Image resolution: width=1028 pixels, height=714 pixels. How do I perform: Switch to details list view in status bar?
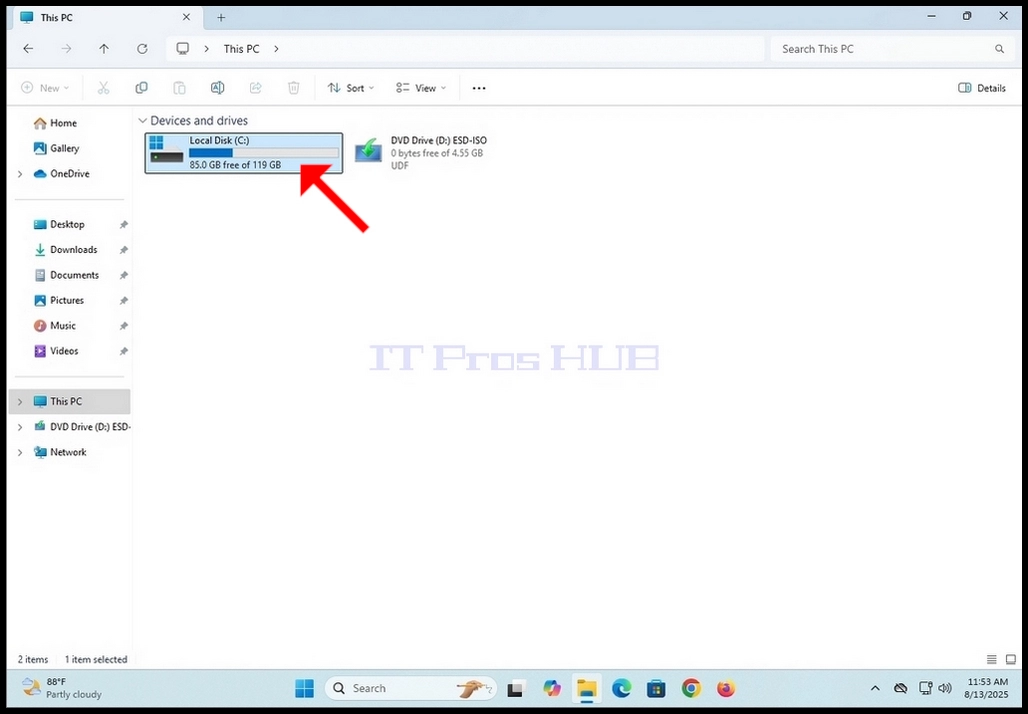[992, 660]
